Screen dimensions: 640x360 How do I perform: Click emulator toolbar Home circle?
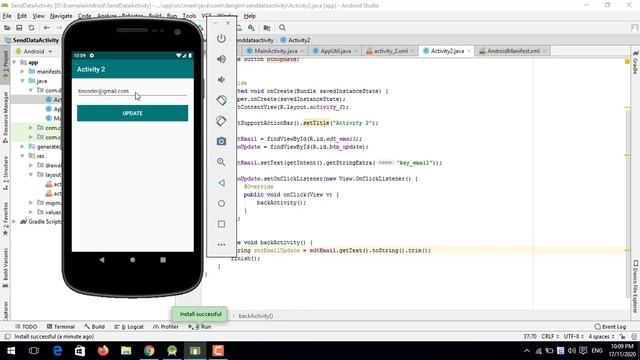point(221,203)
